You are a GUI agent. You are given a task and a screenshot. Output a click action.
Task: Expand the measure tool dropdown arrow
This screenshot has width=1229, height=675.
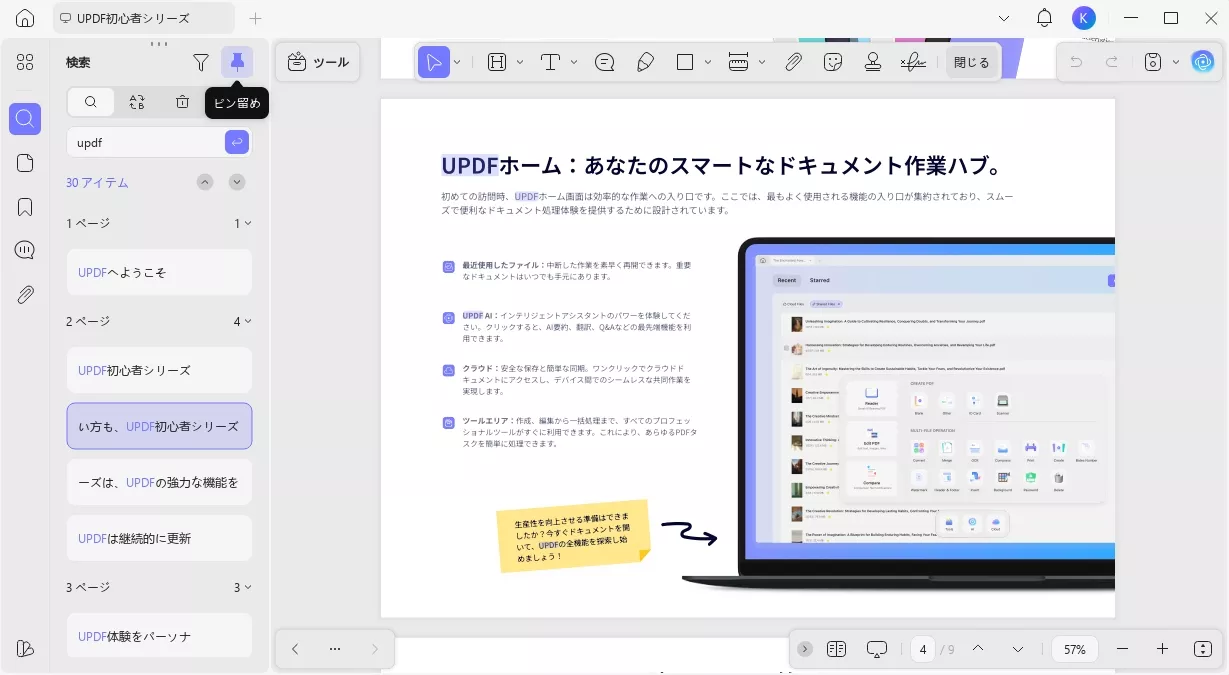(x=762, y=62)
